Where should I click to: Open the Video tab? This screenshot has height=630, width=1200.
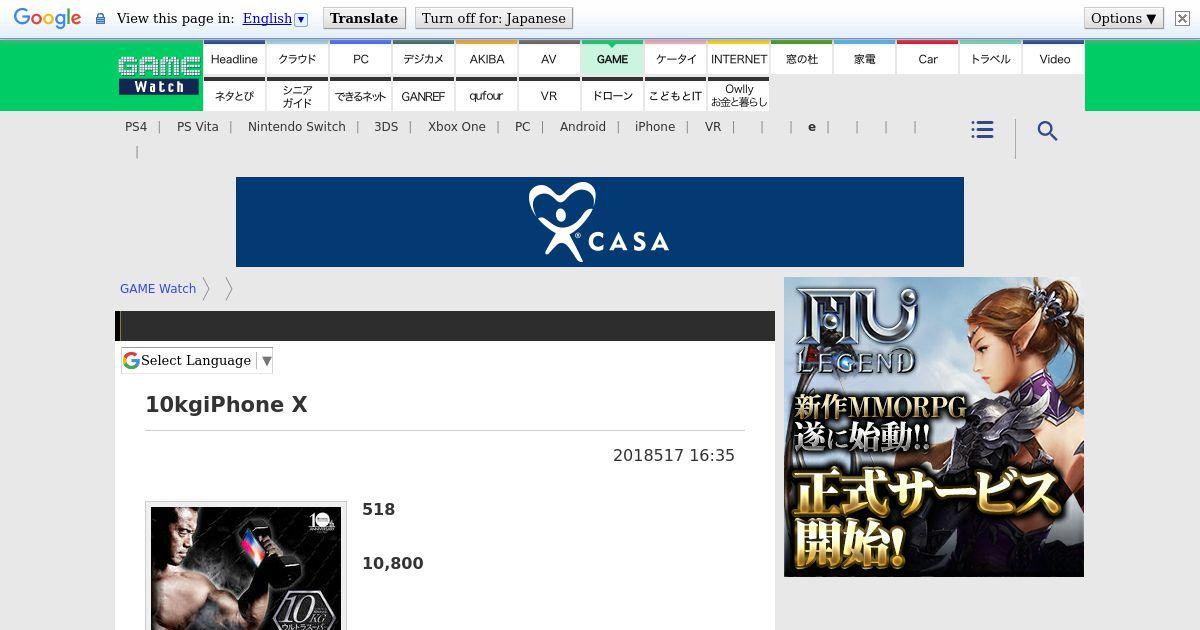[x=1054, y=58]
